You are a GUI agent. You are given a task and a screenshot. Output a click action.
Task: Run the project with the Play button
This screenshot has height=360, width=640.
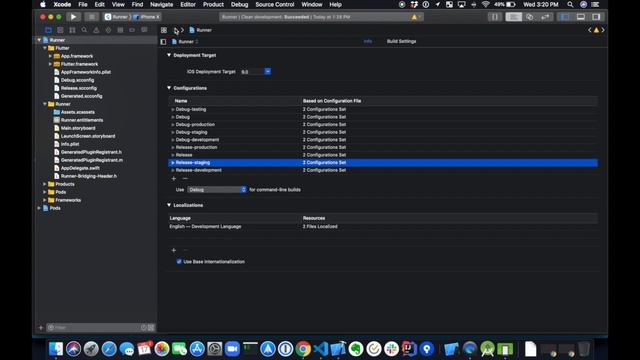point(73,17)
